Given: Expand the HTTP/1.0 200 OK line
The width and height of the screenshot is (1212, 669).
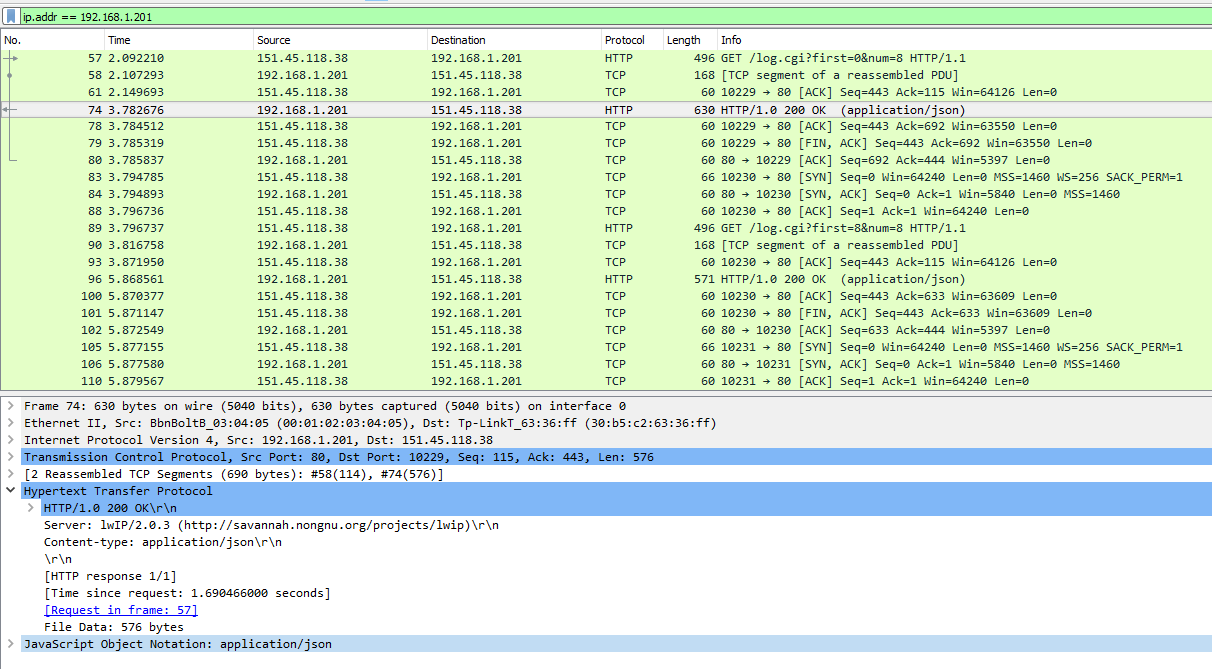Looking at the screenshot, I should pos(31,508).
